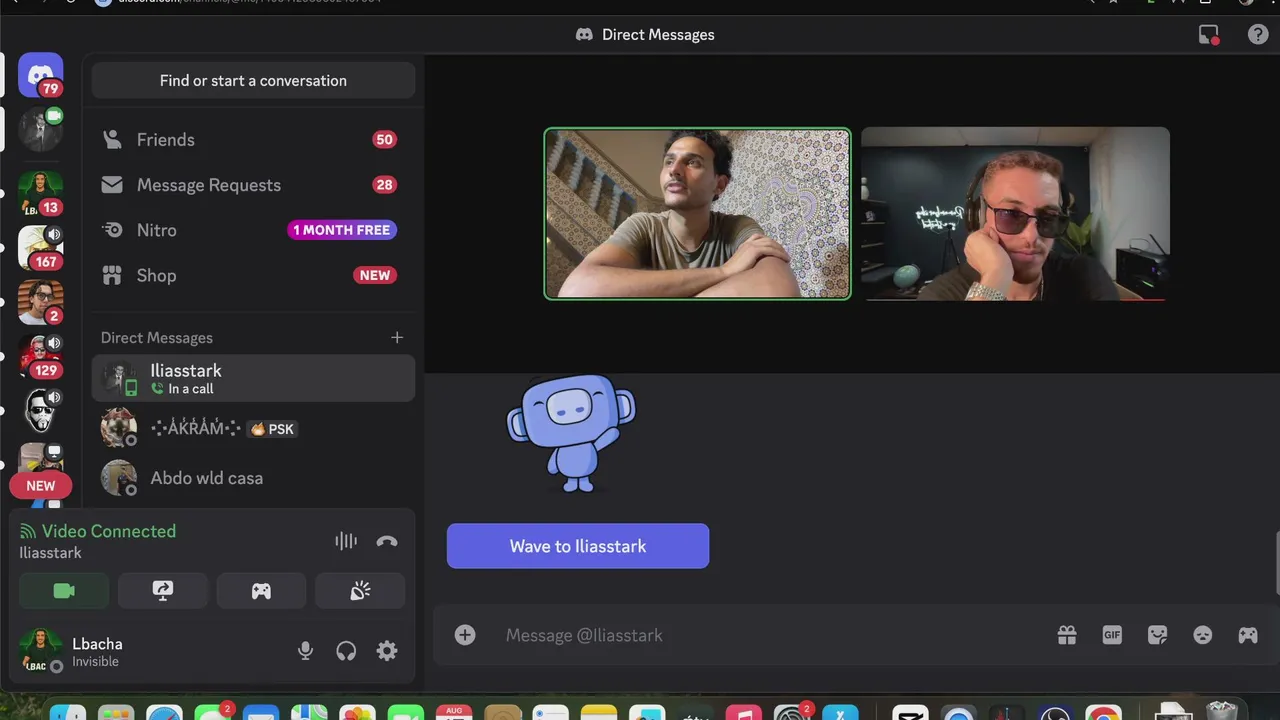Viewport: 1280px width, 720px height.
Task: Open Message Requests
Action: tap(253, 185)
